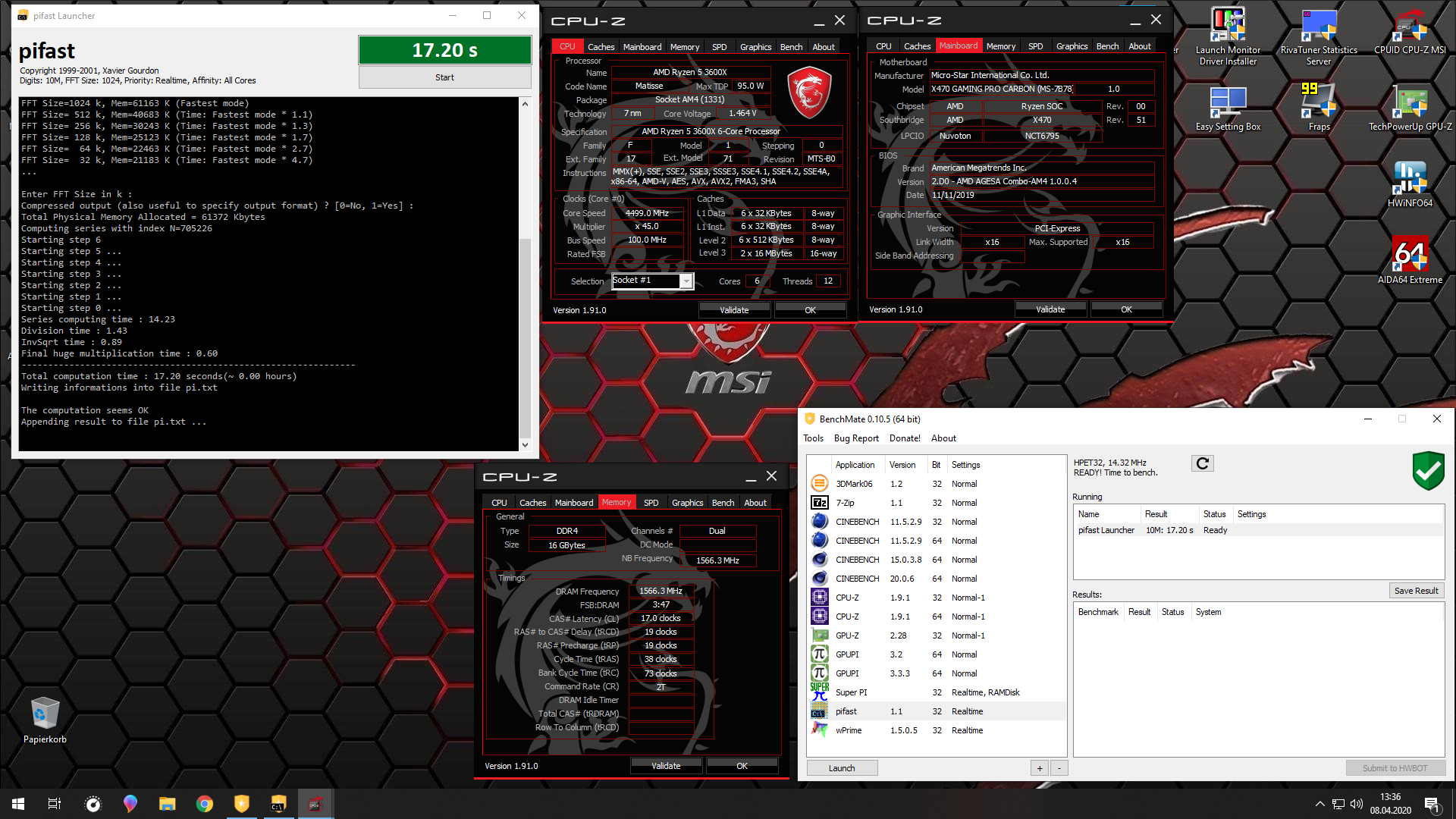Show hidden system tray icons
Viewport: 1456px width, 819px height.
coord(1319,804)
